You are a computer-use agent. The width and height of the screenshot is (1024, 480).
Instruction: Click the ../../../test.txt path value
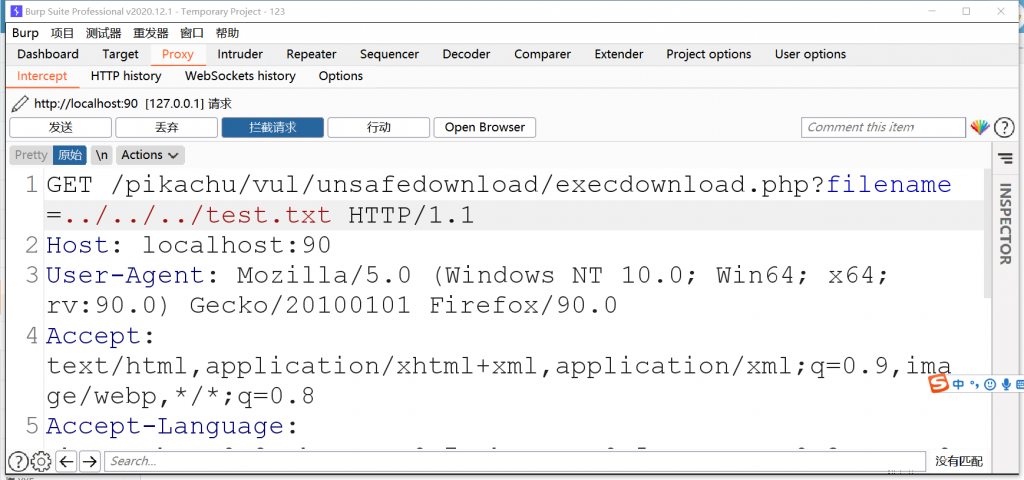coord(197,215)
